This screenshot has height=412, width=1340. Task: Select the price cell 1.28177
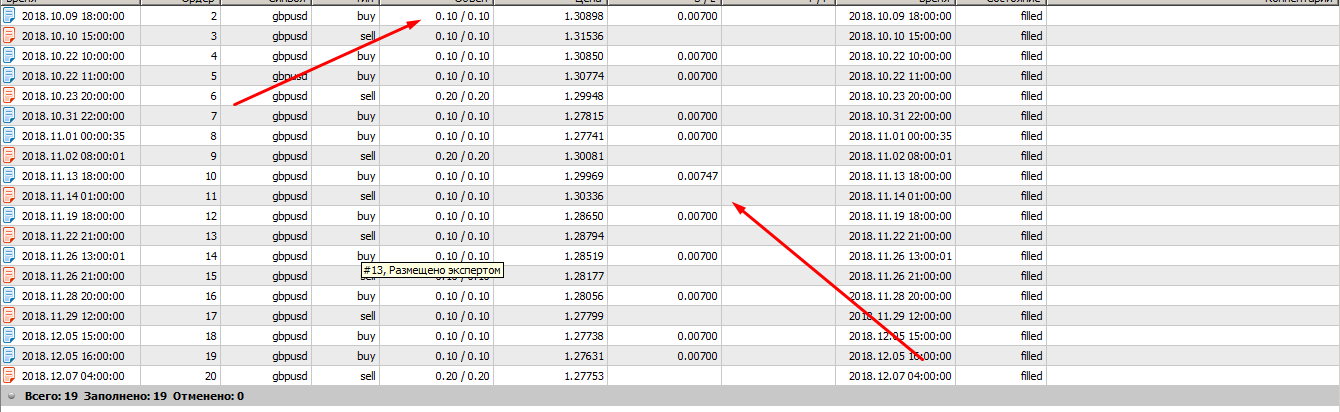click(585, 276)
